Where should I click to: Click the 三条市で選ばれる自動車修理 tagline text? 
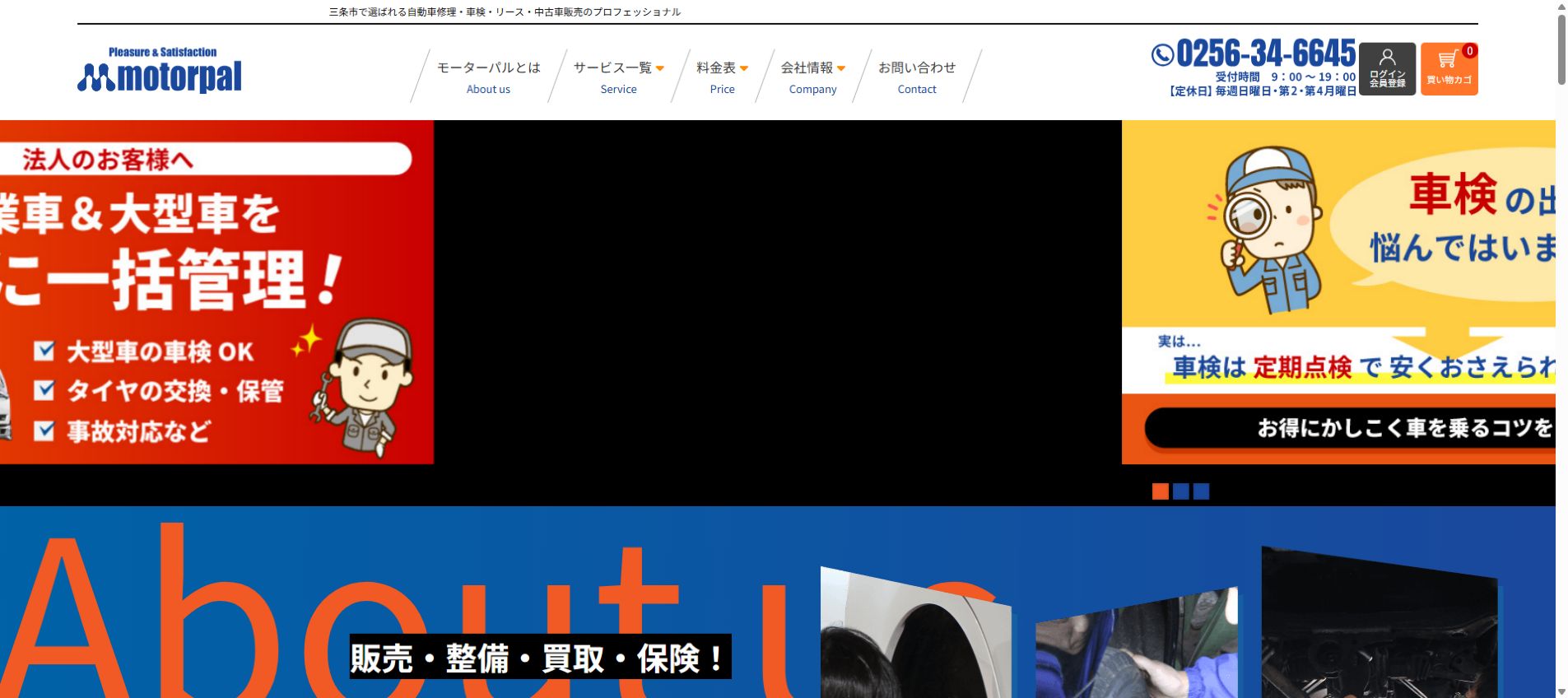pos(505,12)
